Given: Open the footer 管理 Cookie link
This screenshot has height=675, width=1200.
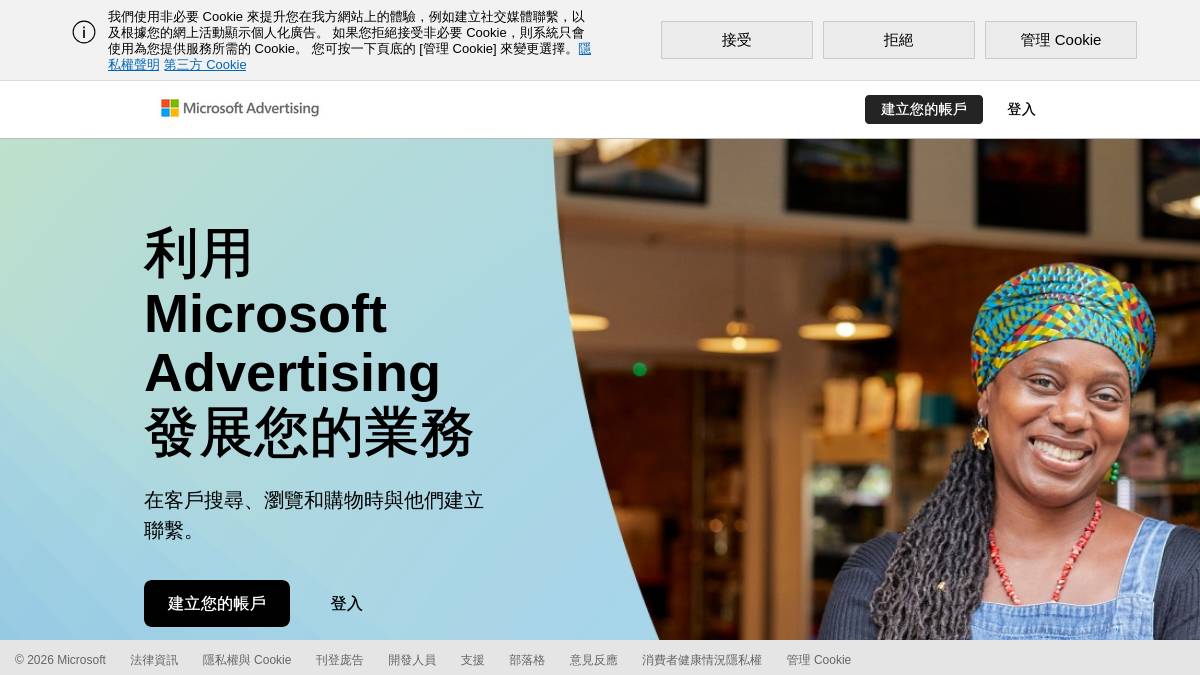Looking at the screenshot, I should [x=818, y=660].
